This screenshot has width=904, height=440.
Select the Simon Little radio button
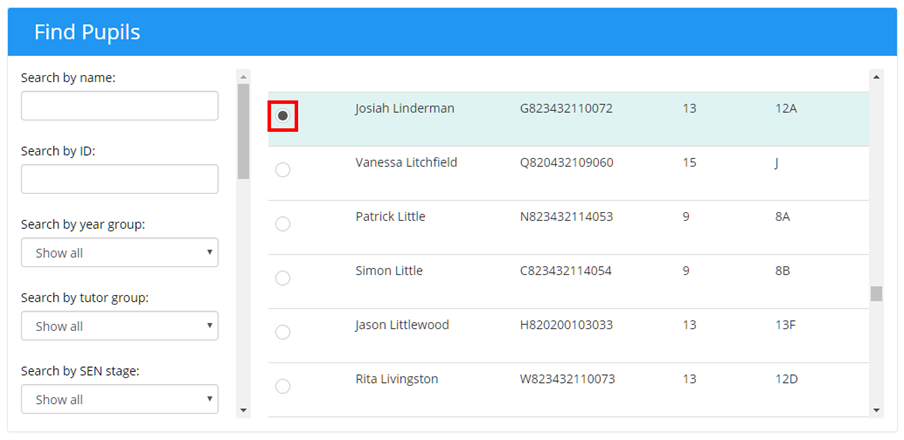click(x=283, y=278)
